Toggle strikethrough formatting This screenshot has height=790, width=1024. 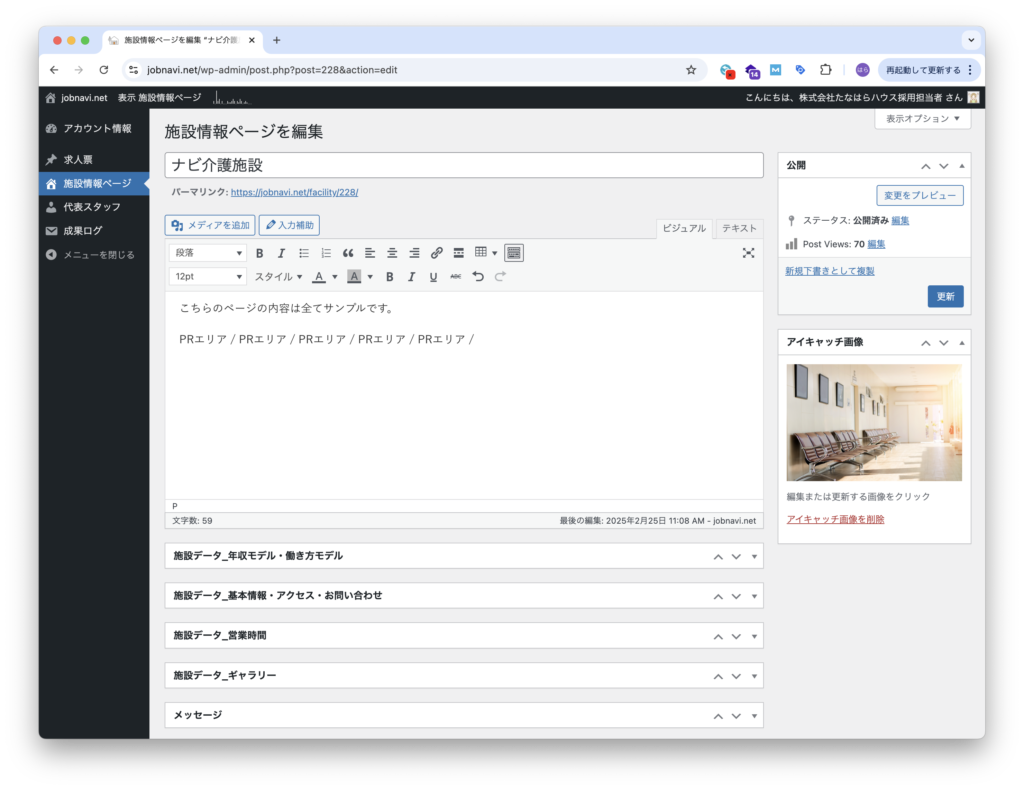click(x=456, y=277)
